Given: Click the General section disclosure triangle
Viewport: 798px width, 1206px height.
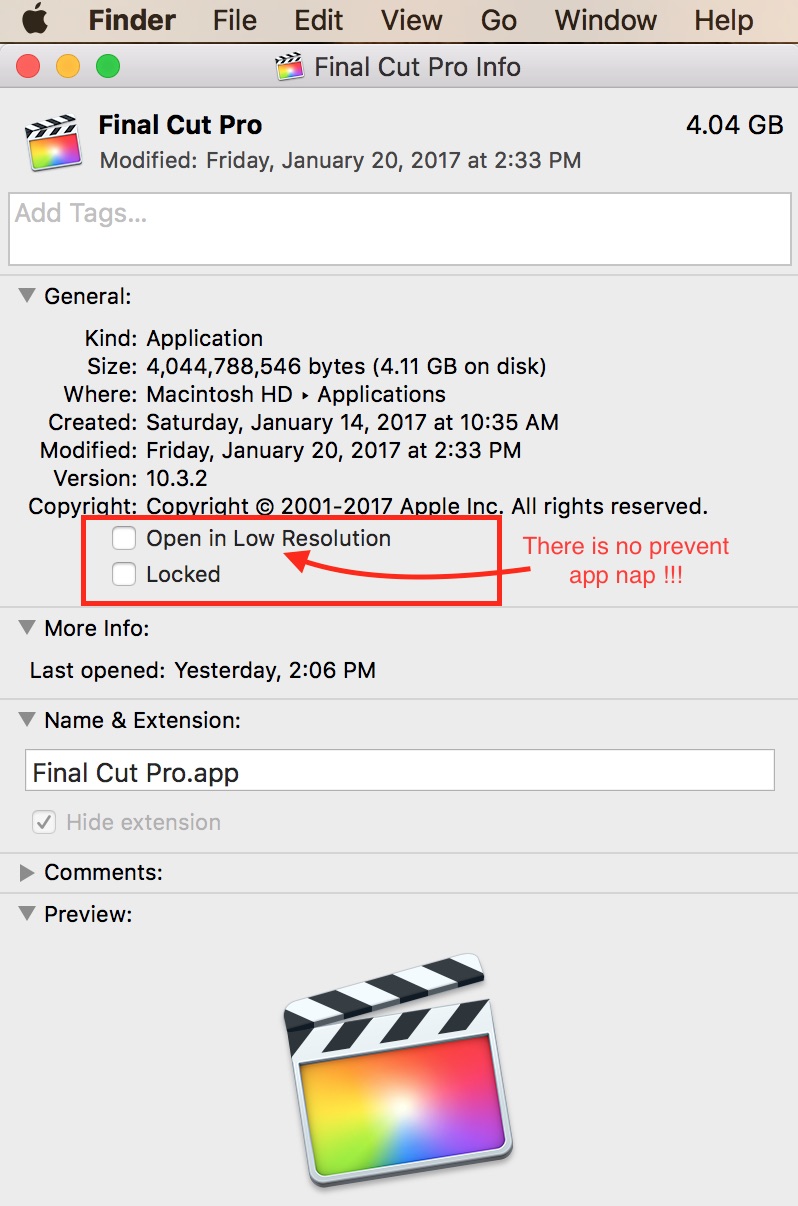Looking at the screenshot, I should point(25,296).
